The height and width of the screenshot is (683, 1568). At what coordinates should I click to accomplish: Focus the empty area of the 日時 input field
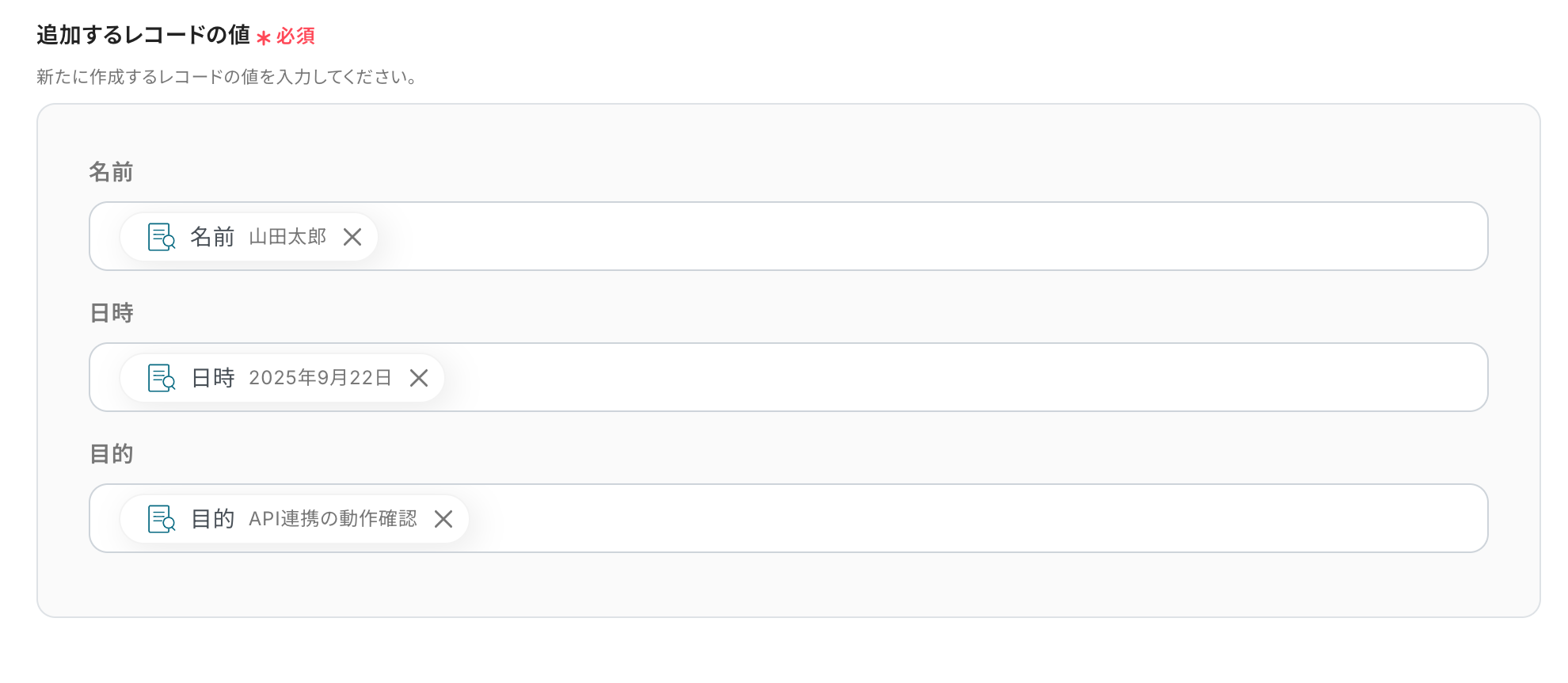click(x=950, y=378)
